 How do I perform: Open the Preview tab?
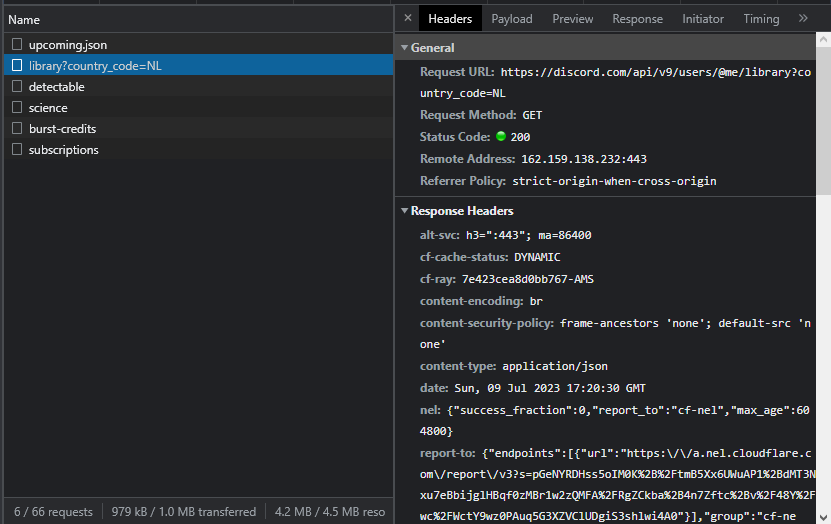(572, 19)
